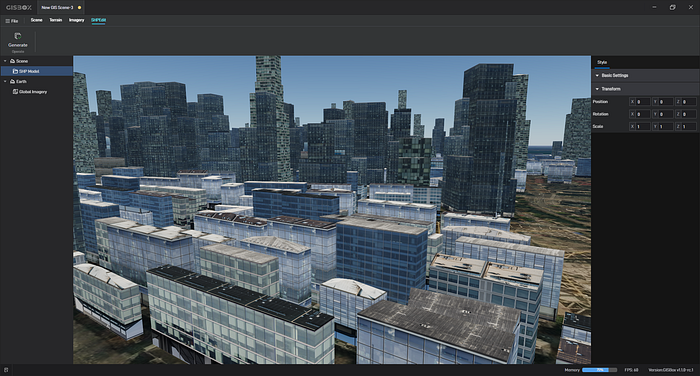Click the Global Imagery layer icon

click(x=15, y=92)
